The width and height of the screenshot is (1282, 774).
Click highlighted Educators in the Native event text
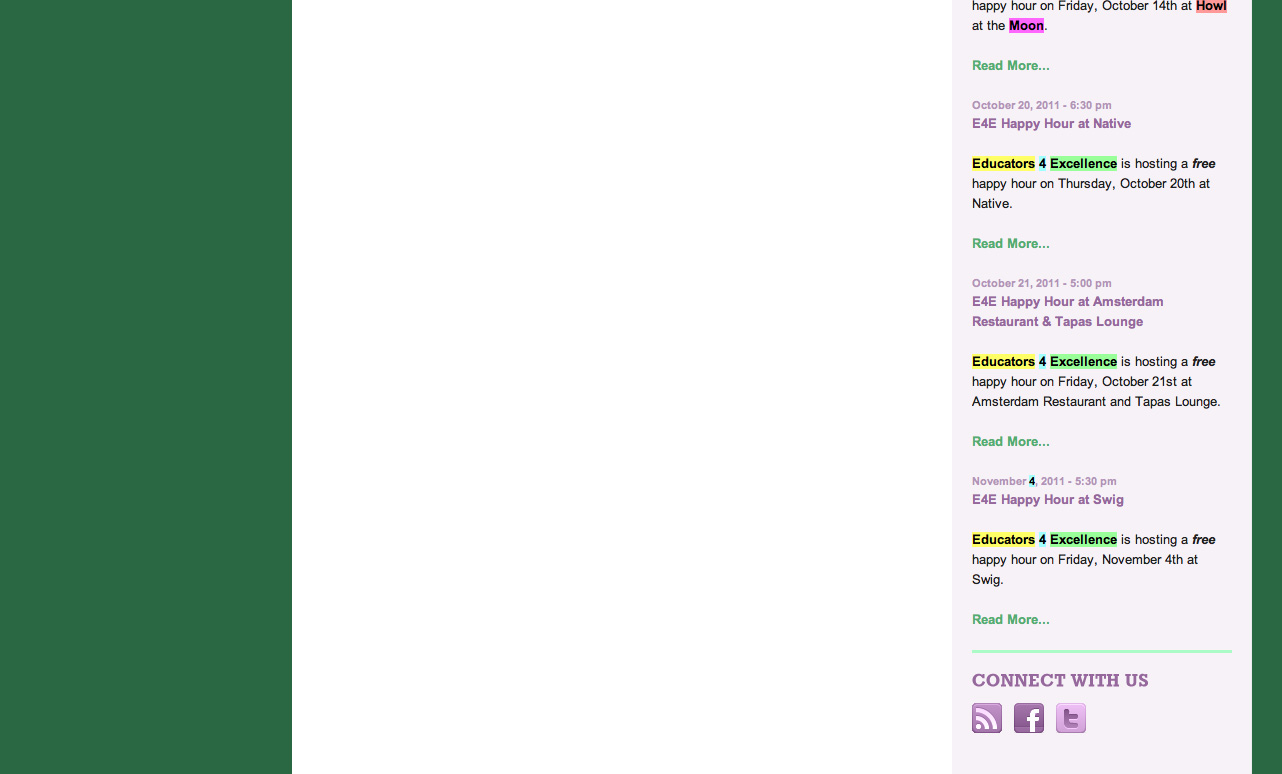coord(1003,164)
